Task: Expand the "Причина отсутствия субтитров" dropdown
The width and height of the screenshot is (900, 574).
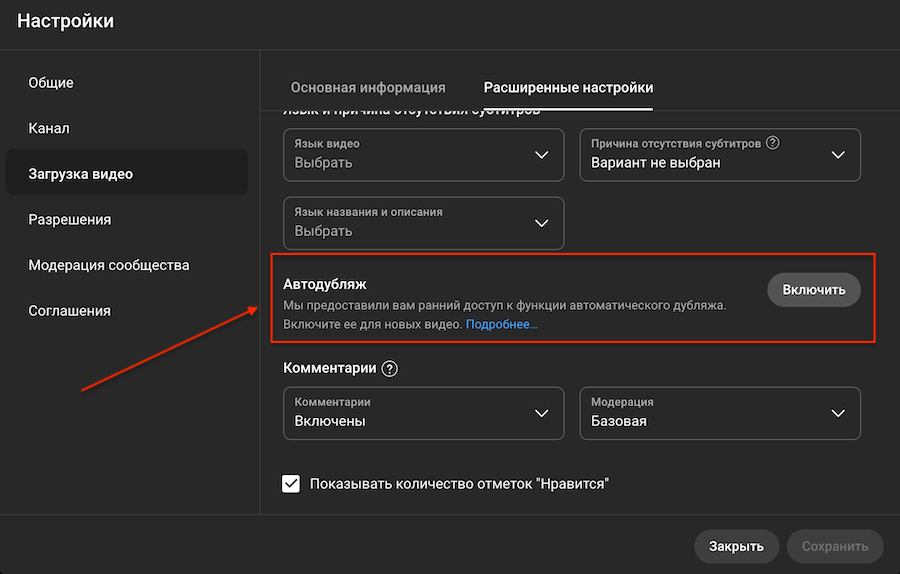Action: (x=720, y=154)
